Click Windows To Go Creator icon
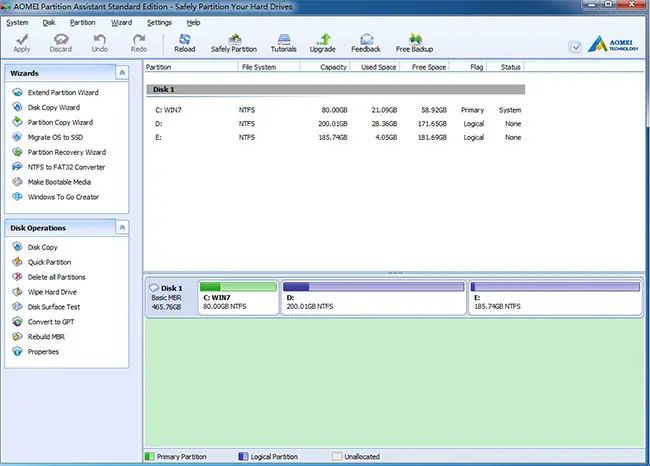The image size is (650, 466). pos(17,197)
